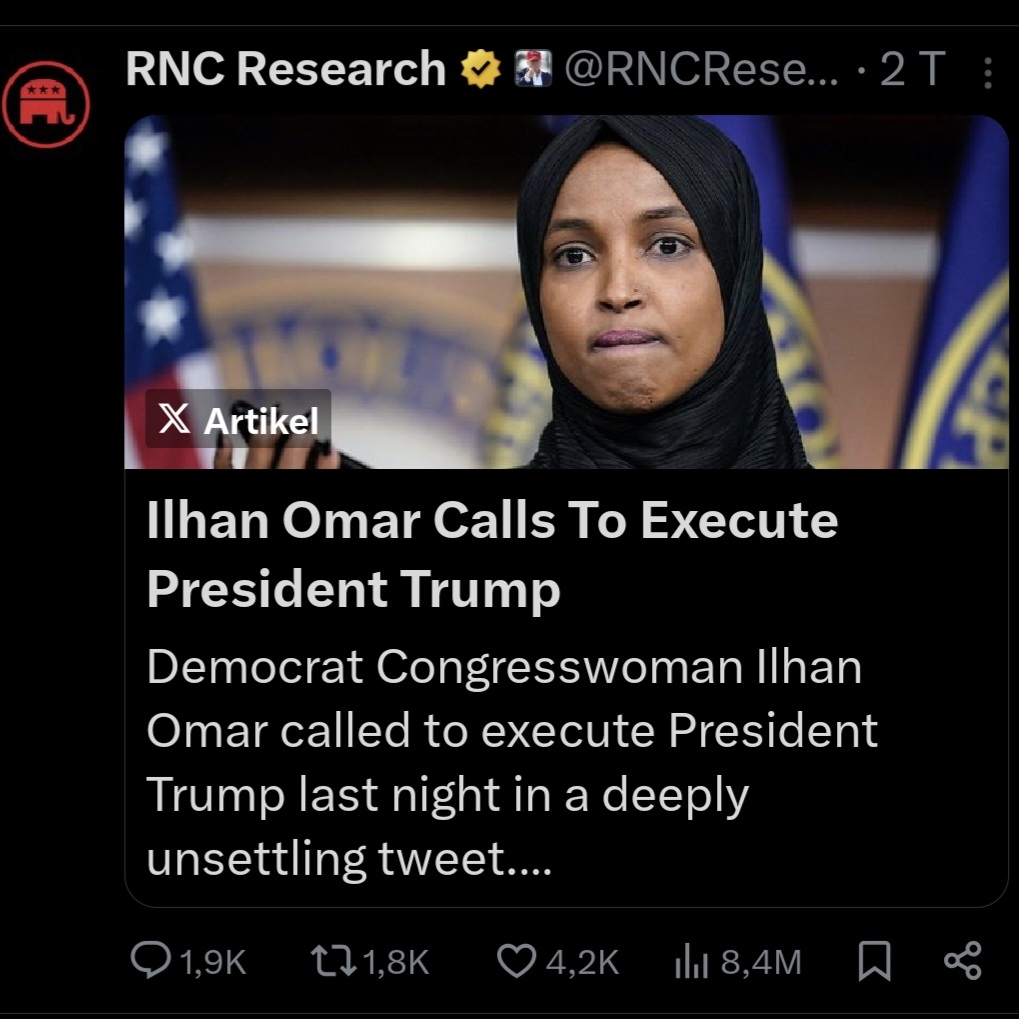
Task: Click the repost arrows icon
Action: point(332,961)
